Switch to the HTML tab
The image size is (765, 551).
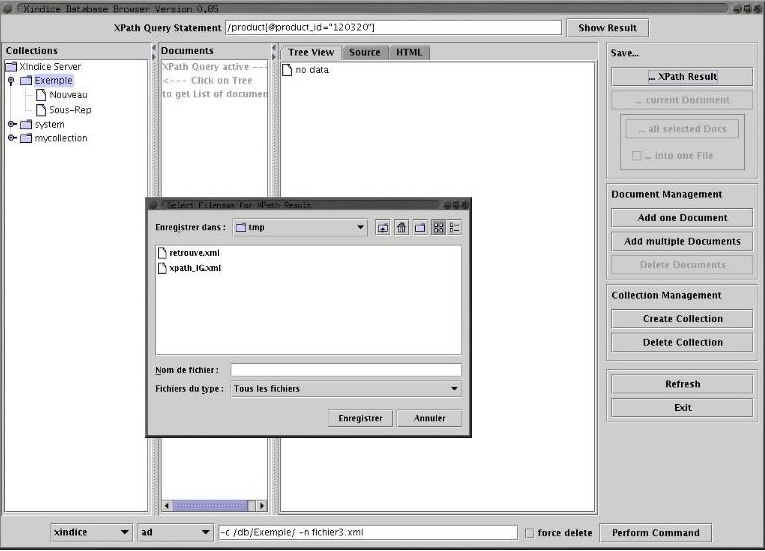tap(408, 52)
